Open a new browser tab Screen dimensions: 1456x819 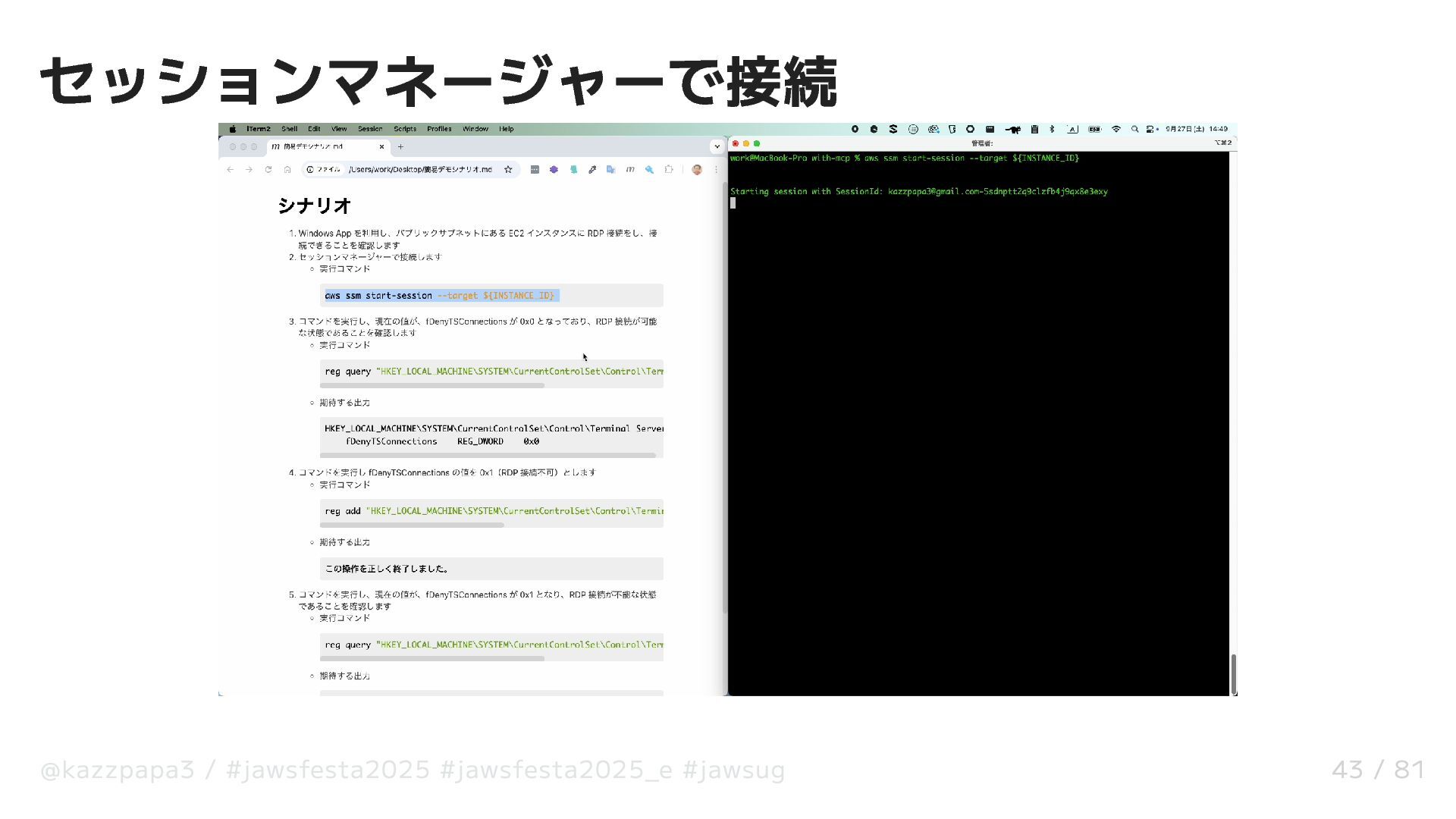coord(400,147)
